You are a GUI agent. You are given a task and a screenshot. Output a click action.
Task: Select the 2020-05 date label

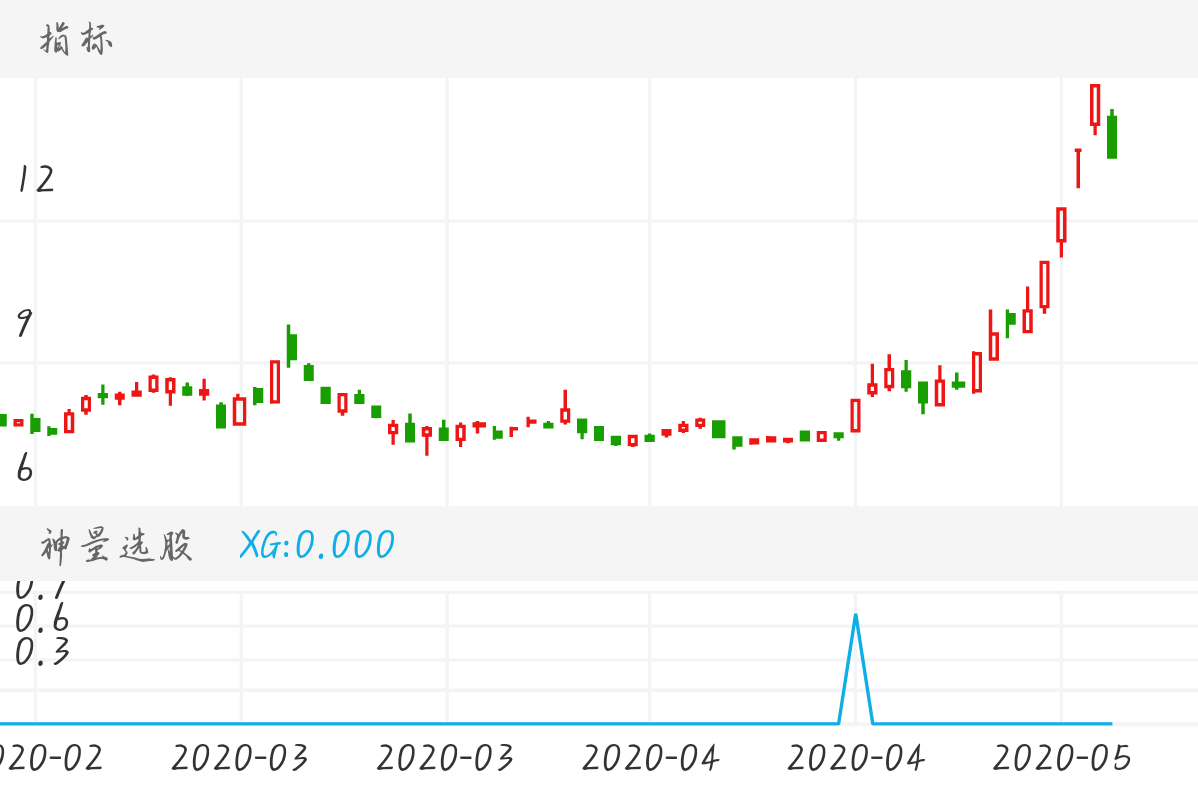pyautogui.click(x=1061, y=759)
